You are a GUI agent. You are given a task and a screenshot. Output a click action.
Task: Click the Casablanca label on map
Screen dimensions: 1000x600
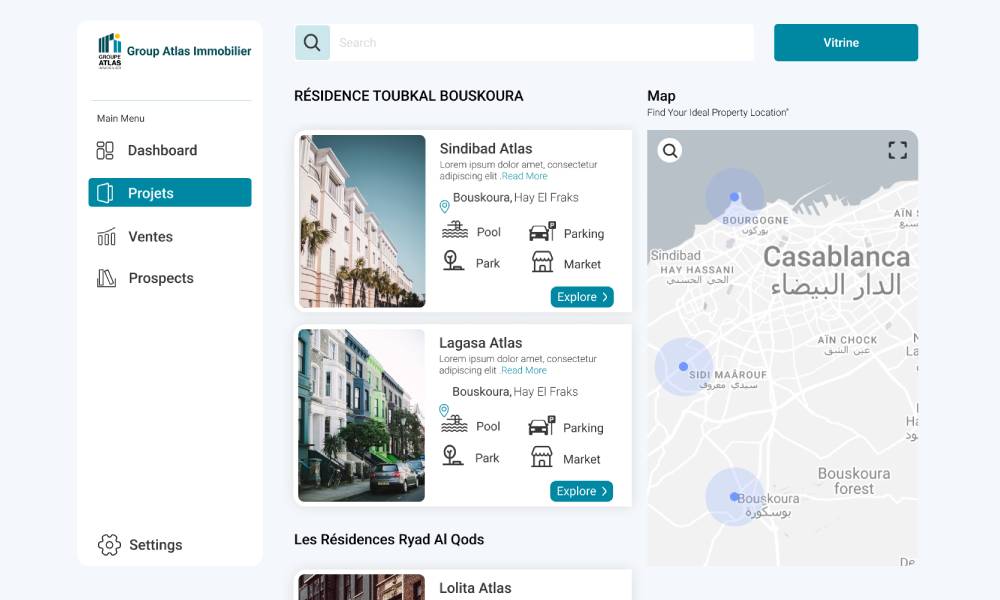tap(837, 257)
